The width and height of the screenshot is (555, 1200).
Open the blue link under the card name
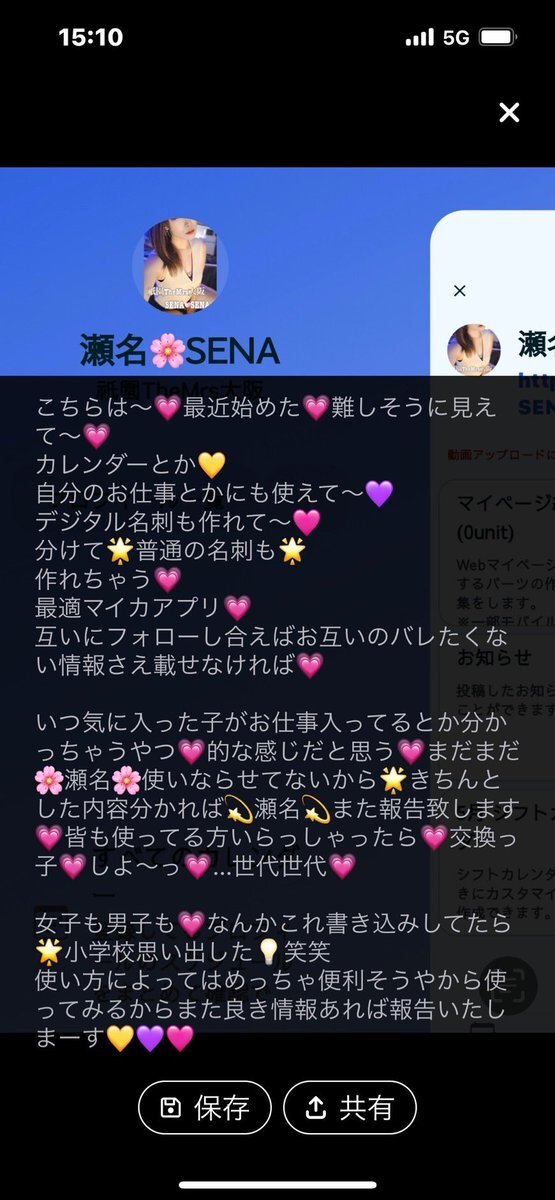pos(536,381)
